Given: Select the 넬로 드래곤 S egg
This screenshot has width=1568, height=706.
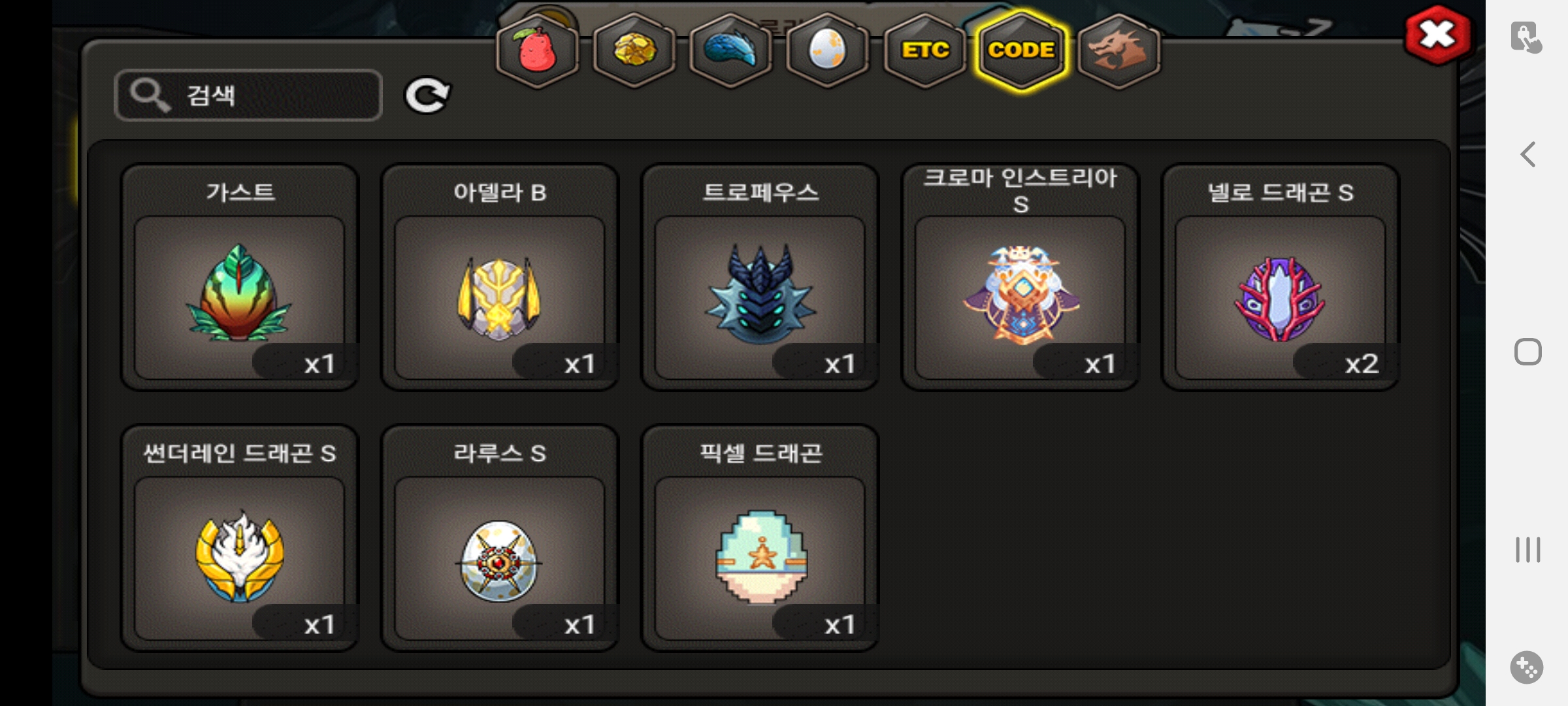Looking at the screenshot, I should tap(1280, 277).
